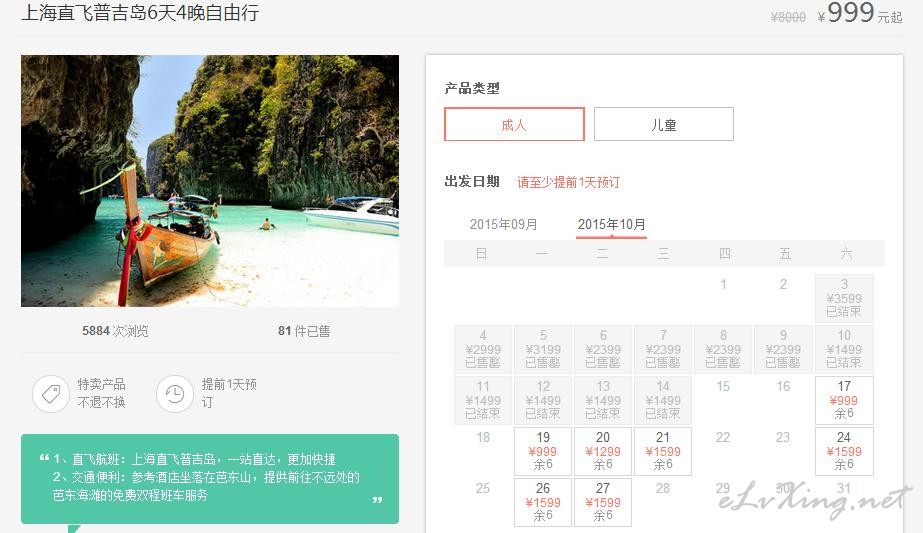Switch to the 2015年09月 month tab

(503, 224)
